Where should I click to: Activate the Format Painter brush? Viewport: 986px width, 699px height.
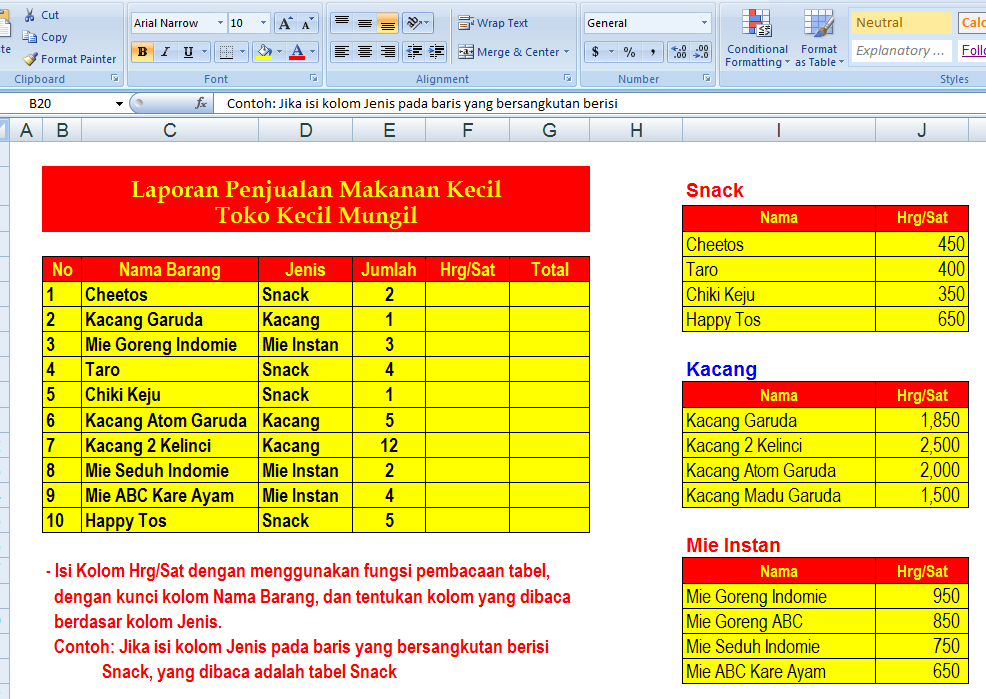(30, 59)
